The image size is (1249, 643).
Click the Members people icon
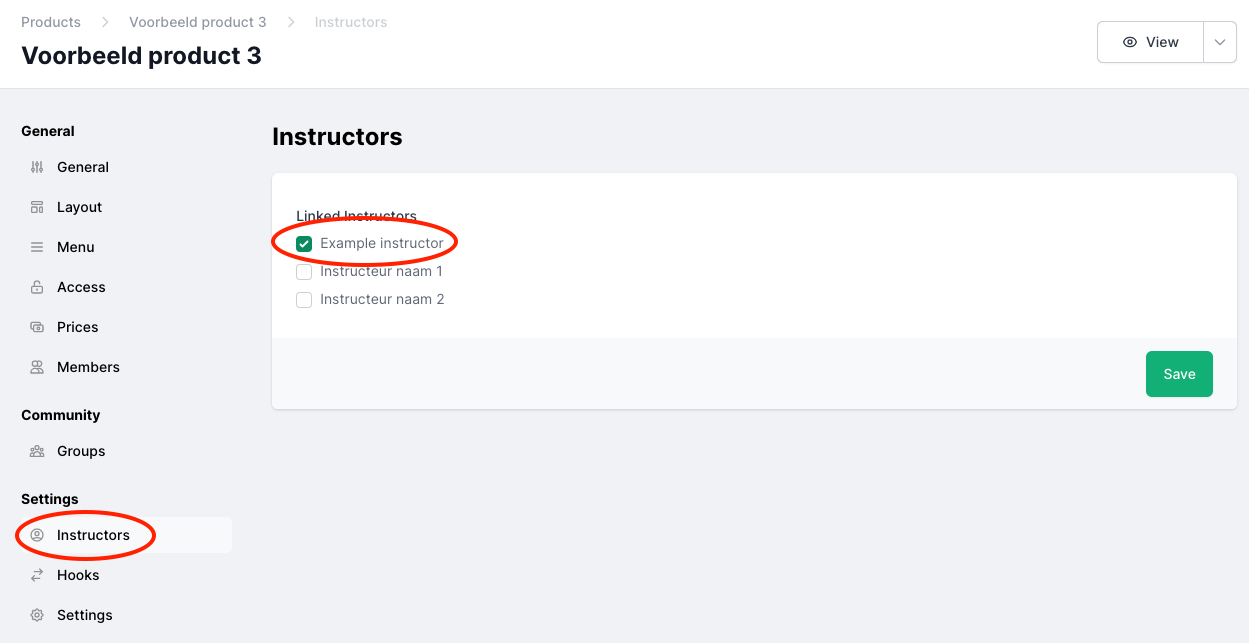(37, 367)
